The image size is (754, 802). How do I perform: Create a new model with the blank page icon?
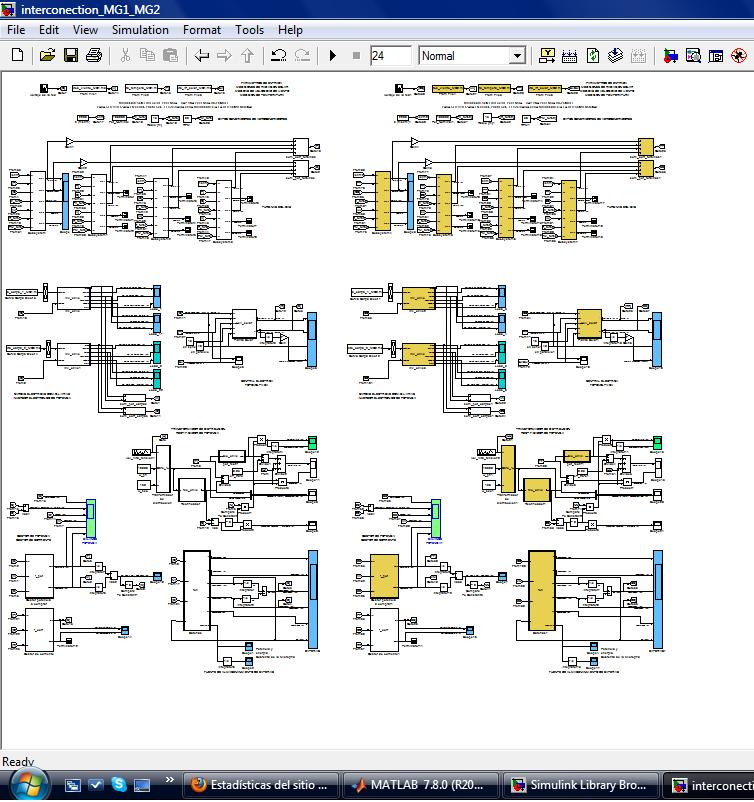17,55
